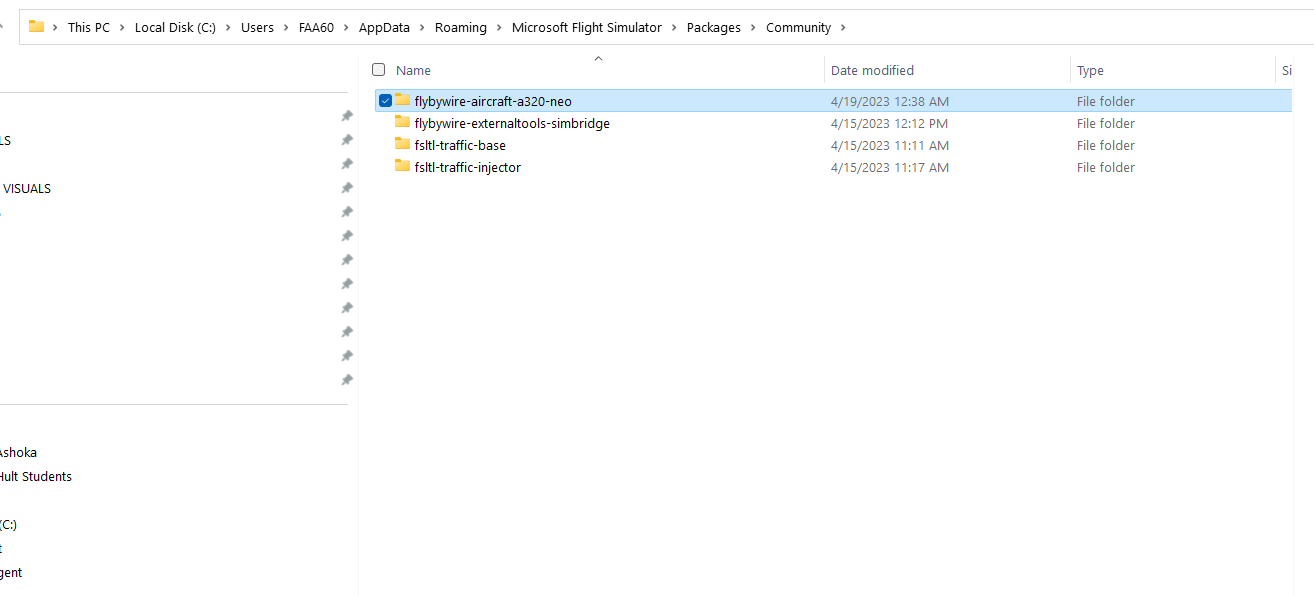
Task: Navigate to AppData in the breadcrumb
Action: coord(384,27)
